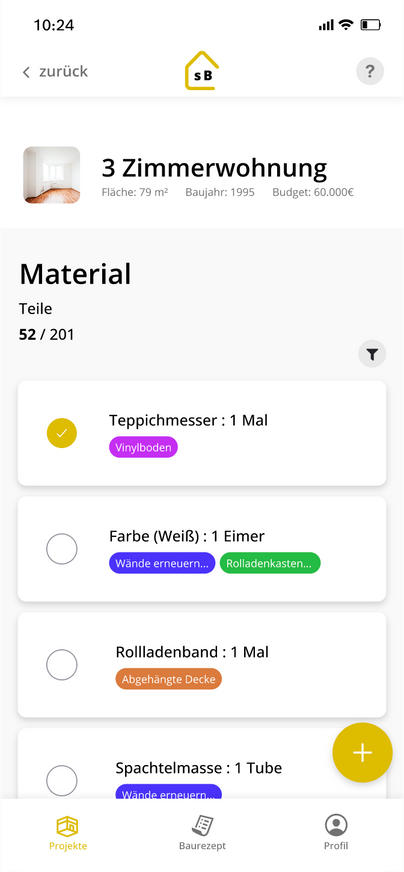Image resolution: width=404 pixels, height=872 pixels.
Task: Tap the back chevron arrow icon
Action: tap(26, 72)
